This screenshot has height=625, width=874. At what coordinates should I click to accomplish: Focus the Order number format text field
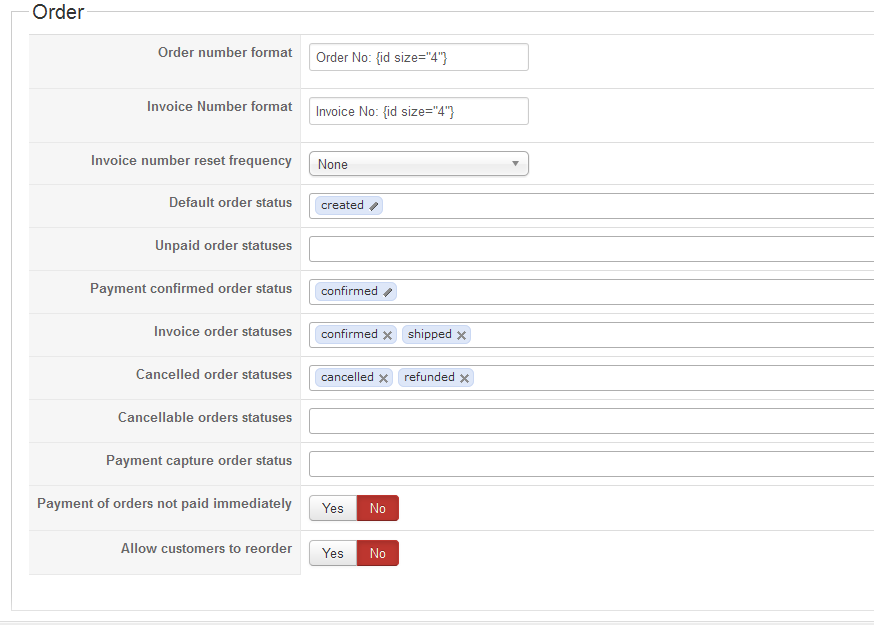418,58
